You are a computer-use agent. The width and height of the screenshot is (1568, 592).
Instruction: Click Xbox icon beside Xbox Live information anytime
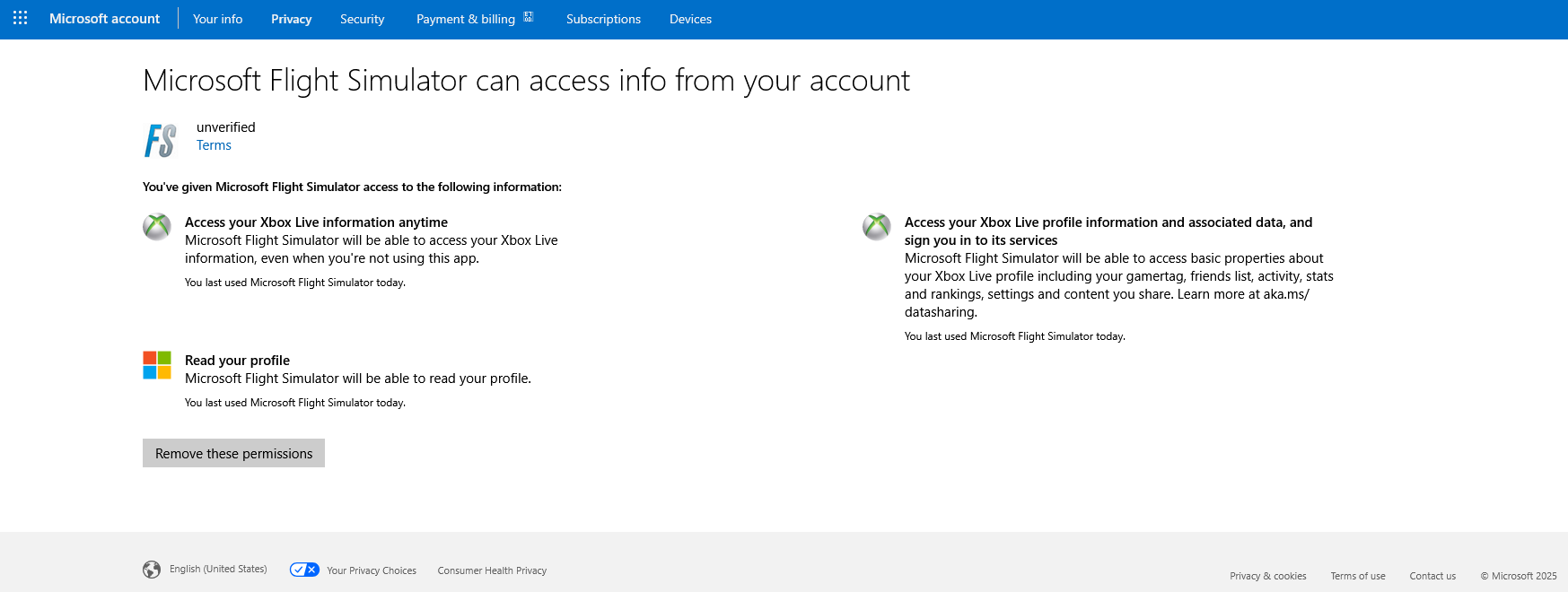click(157, 227)
